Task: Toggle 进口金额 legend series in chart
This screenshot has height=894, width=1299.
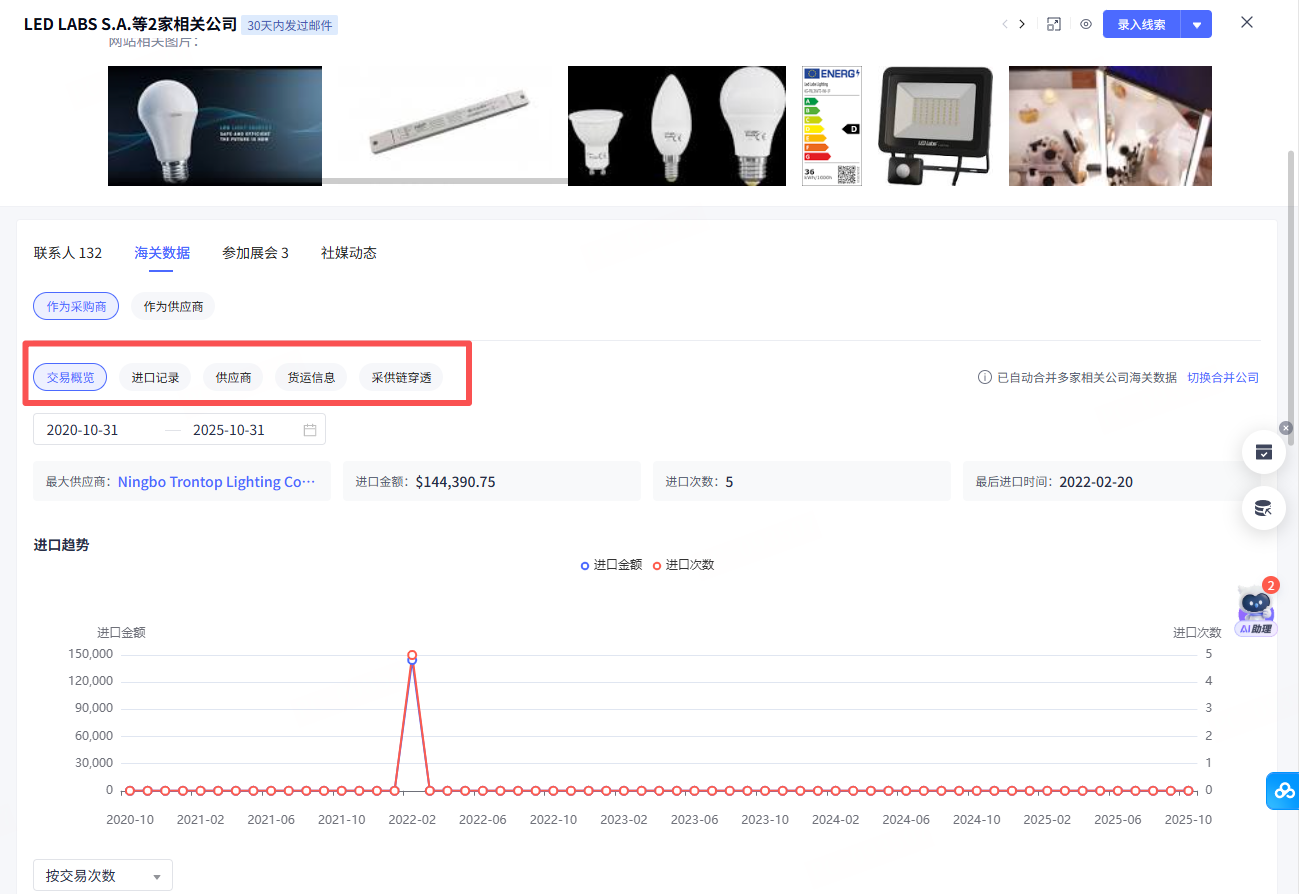Action: [x=611, y=565]
